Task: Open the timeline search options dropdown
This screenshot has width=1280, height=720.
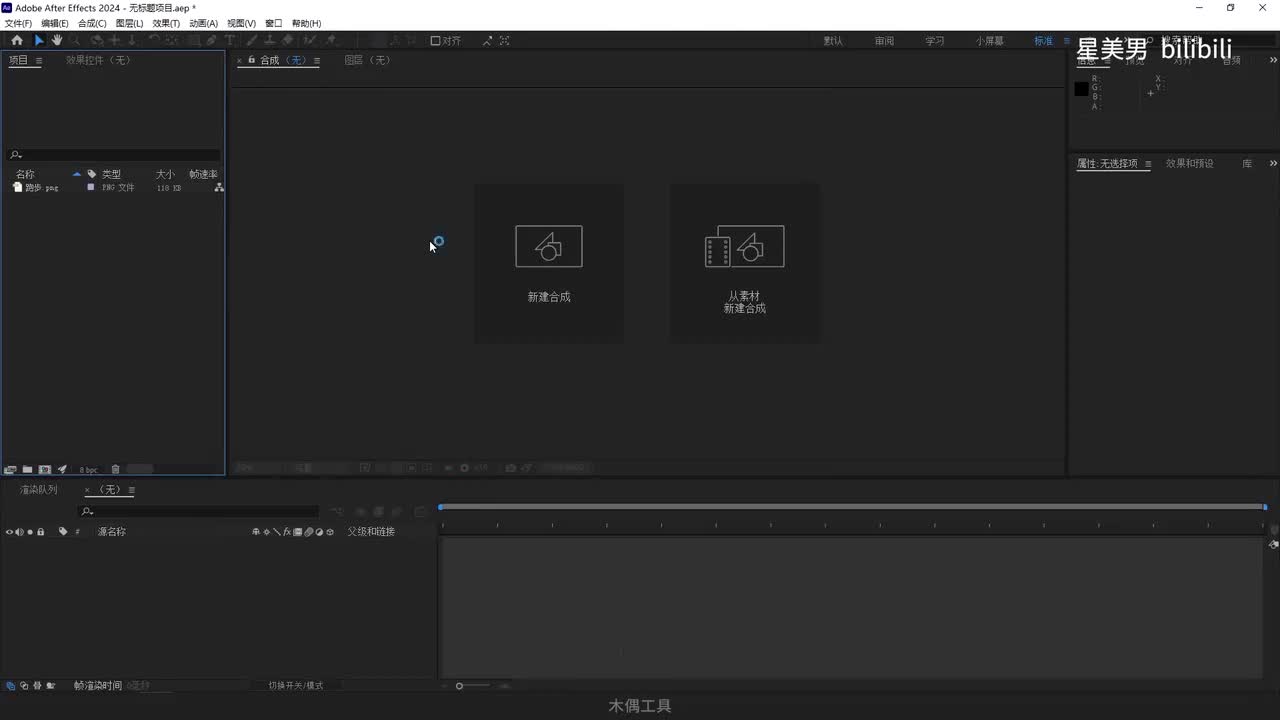Action: click(88, 511)
